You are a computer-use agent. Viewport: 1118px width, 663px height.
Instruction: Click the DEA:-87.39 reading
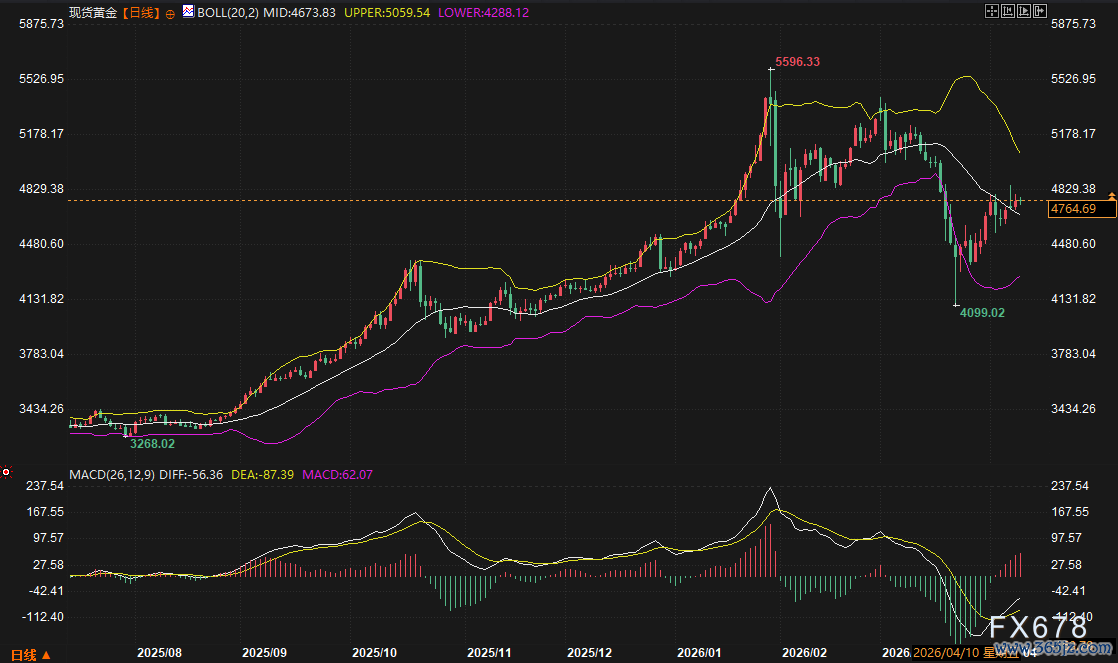click(x=262, y=474)
